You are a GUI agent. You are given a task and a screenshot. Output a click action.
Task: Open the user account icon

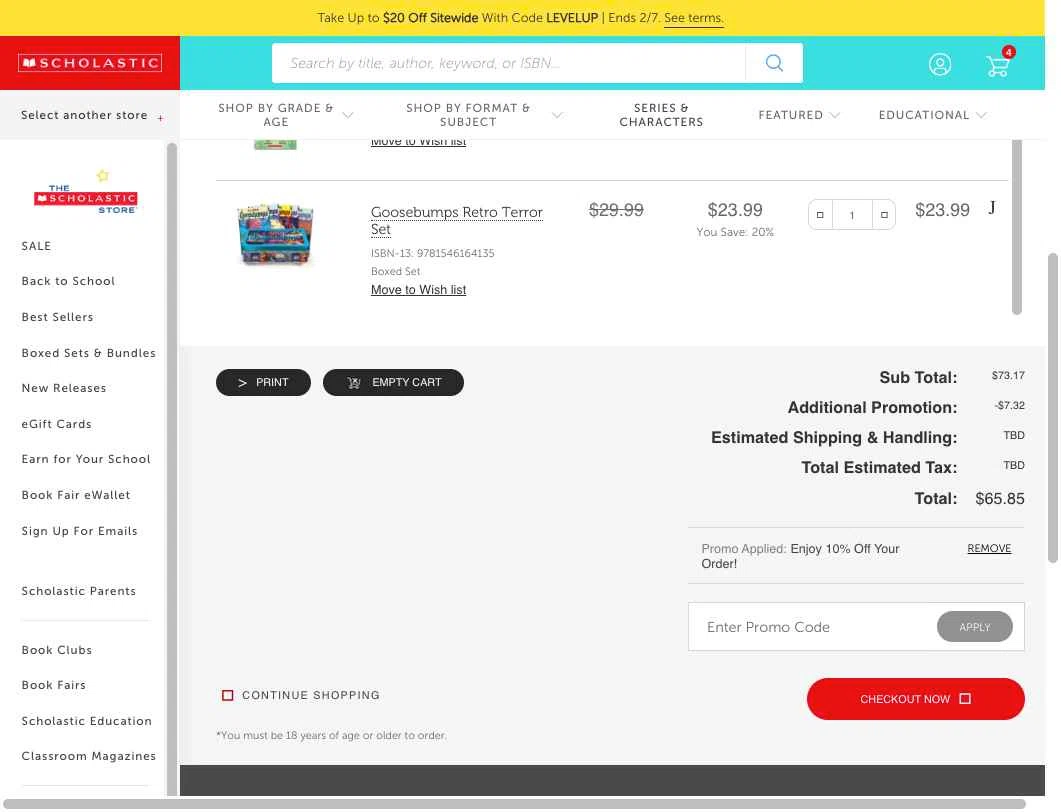click(x=939, y=64)
